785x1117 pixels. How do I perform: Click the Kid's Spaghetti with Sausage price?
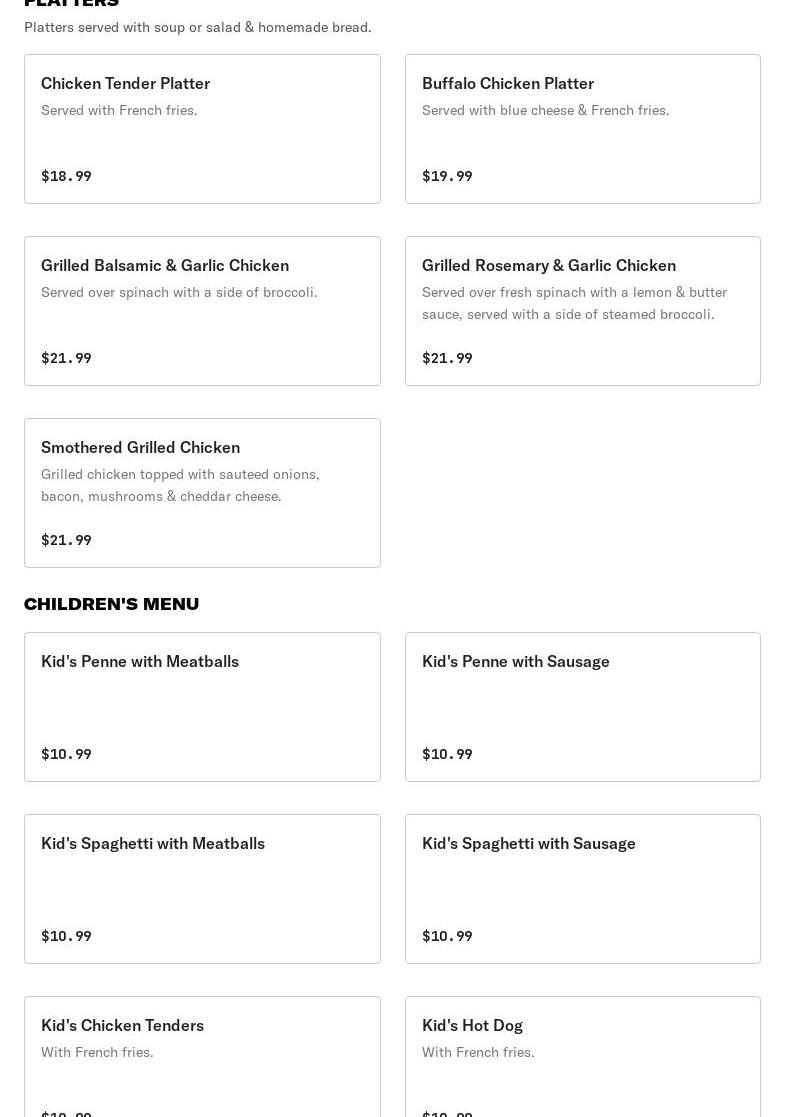coord(447,936)
